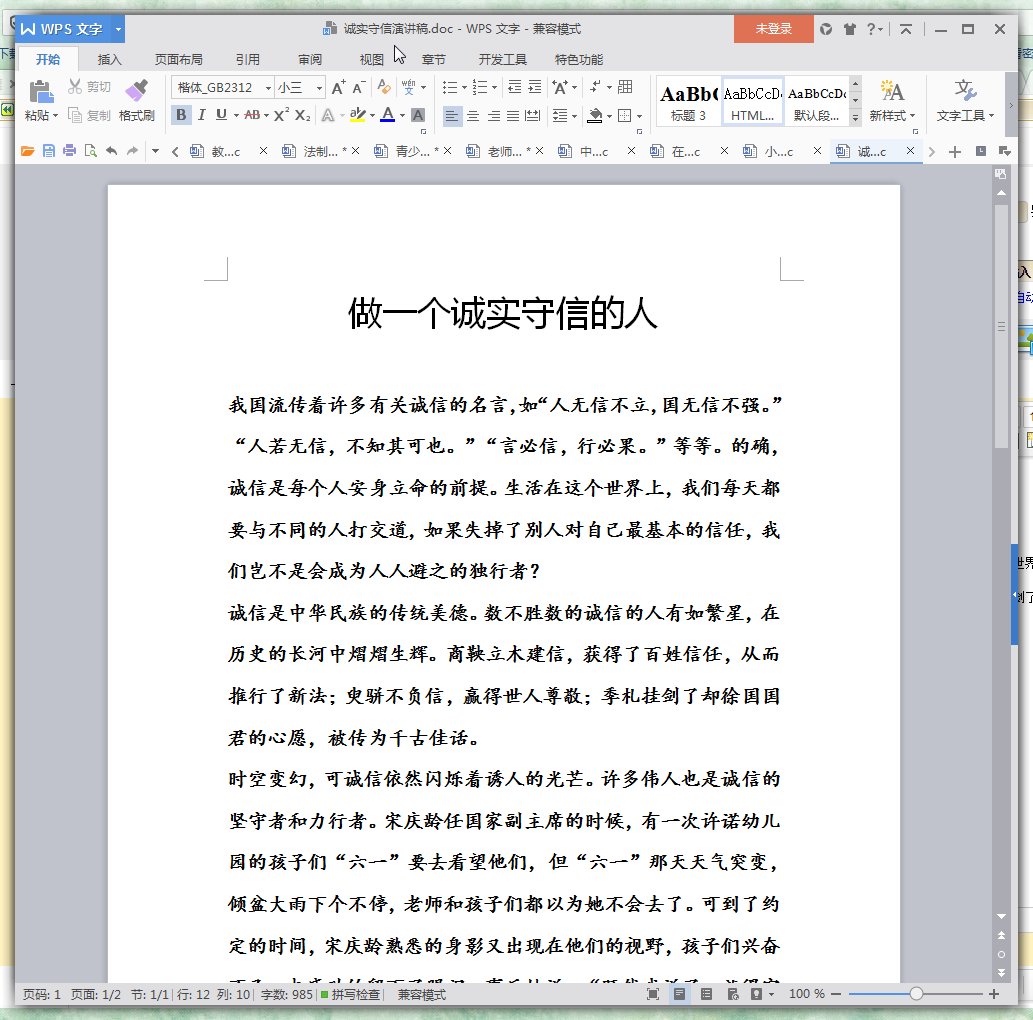This screenshot has width=1033, height=1020.
Task: Click the bullet list icon
Action: [x=450, y=88]
